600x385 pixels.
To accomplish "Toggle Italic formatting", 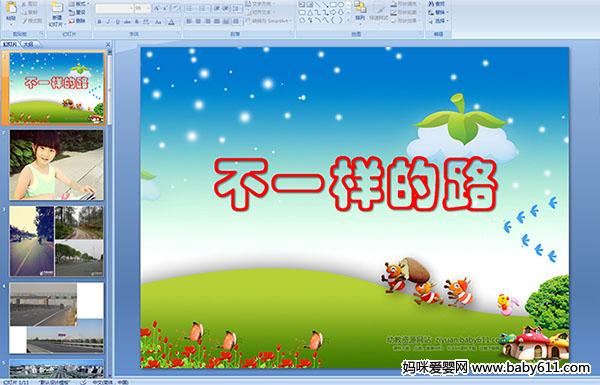I will click(108, 22).
